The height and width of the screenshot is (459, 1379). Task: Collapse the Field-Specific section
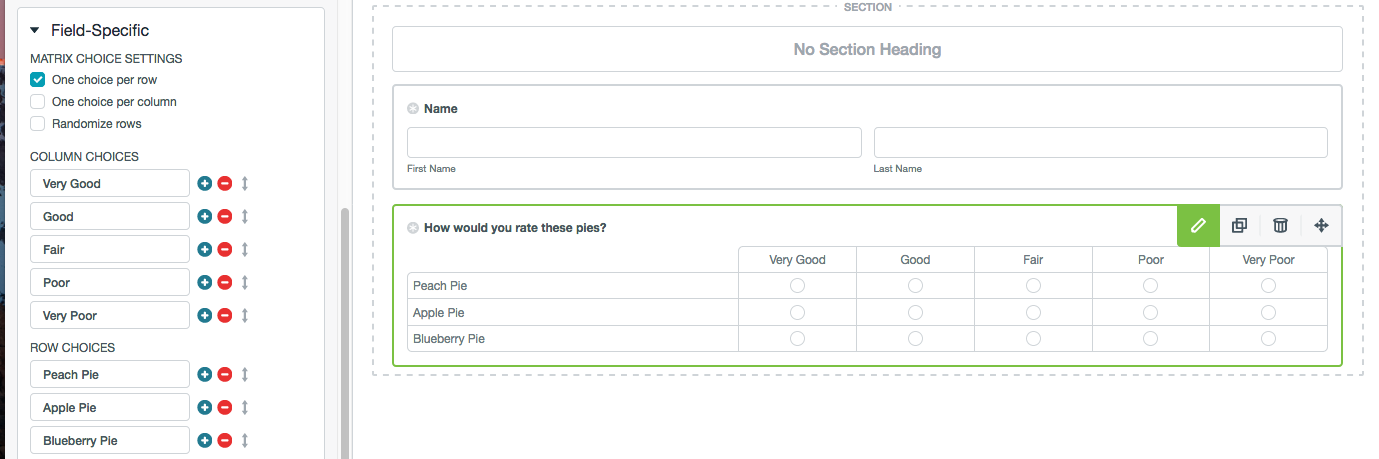[x=36, y=31]
